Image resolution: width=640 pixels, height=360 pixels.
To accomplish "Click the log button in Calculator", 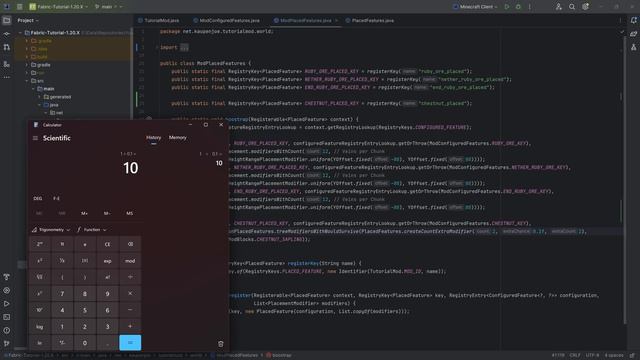I will coord(40,327).
